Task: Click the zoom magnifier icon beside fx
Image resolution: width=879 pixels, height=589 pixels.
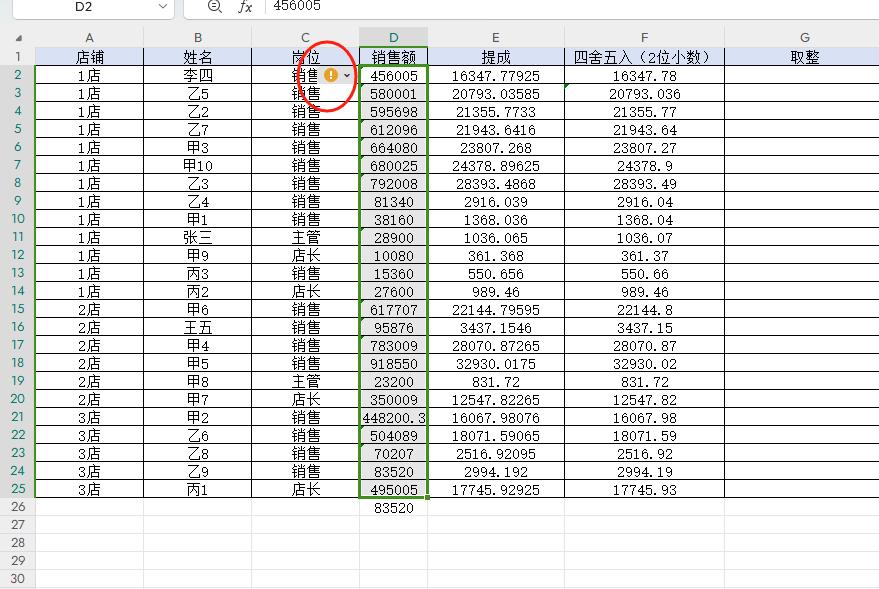Action: pyautogui.click(x=214, y=6)
